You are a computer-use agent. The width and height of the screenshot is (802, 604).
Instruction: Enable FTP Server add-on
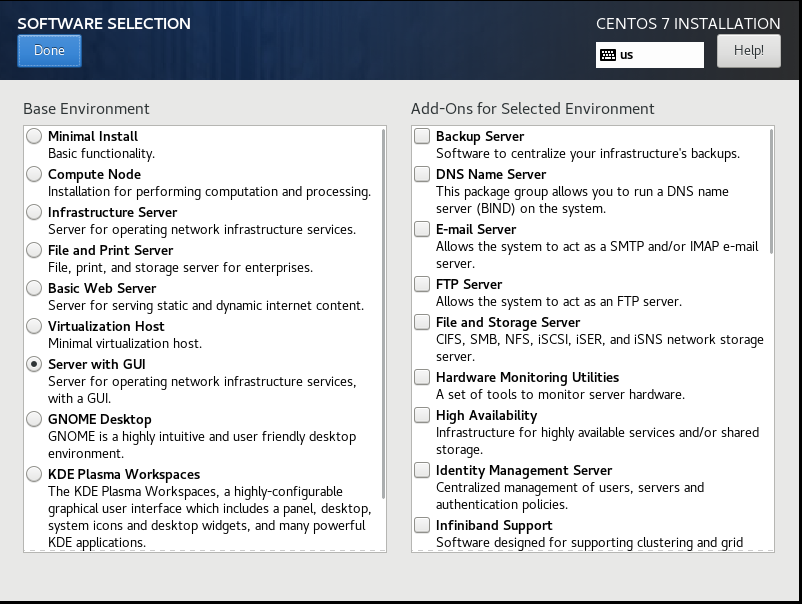[x=422, y=284]
